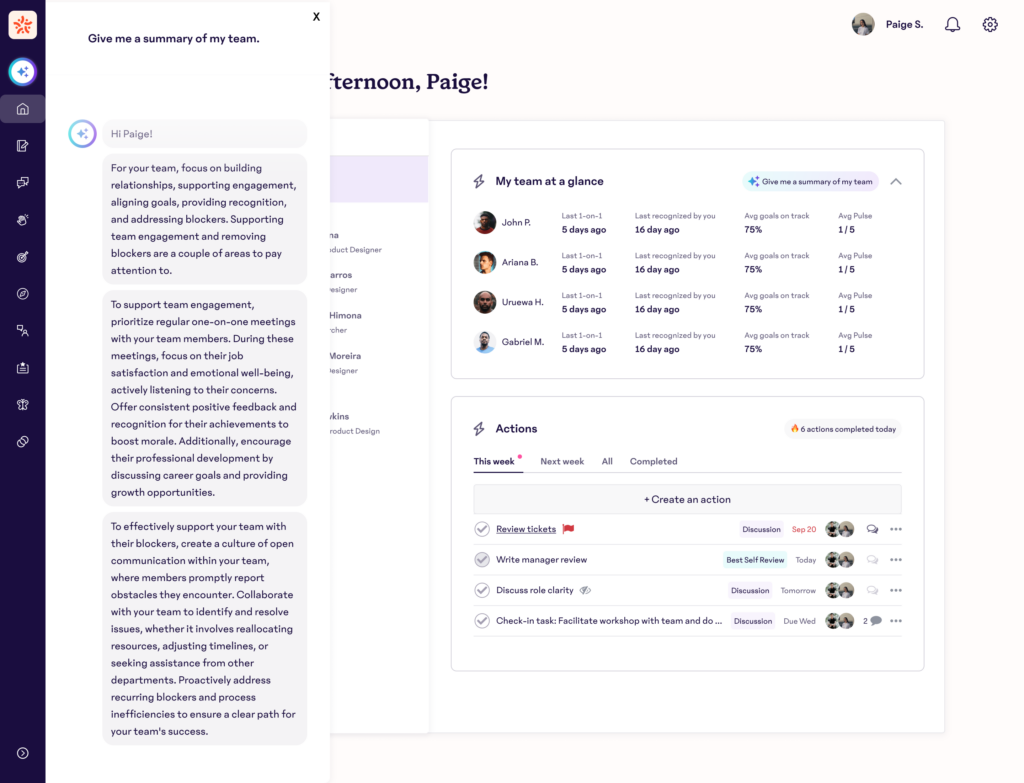Tick the Discuss role clarity checkbox

pos(482,590)
